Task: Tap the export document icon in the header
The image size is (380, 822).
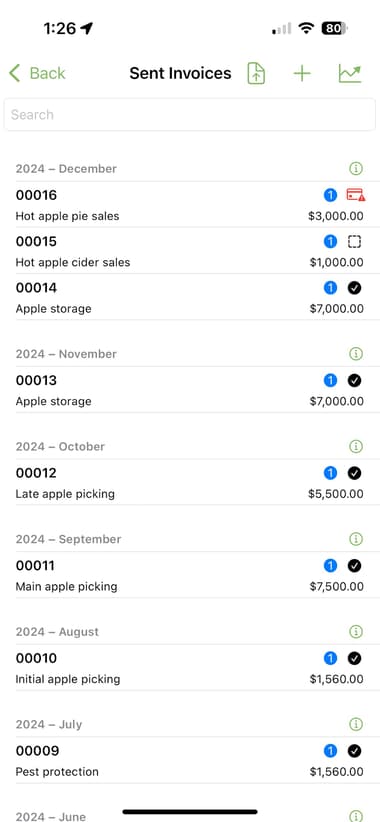Action: coord(256,73)
